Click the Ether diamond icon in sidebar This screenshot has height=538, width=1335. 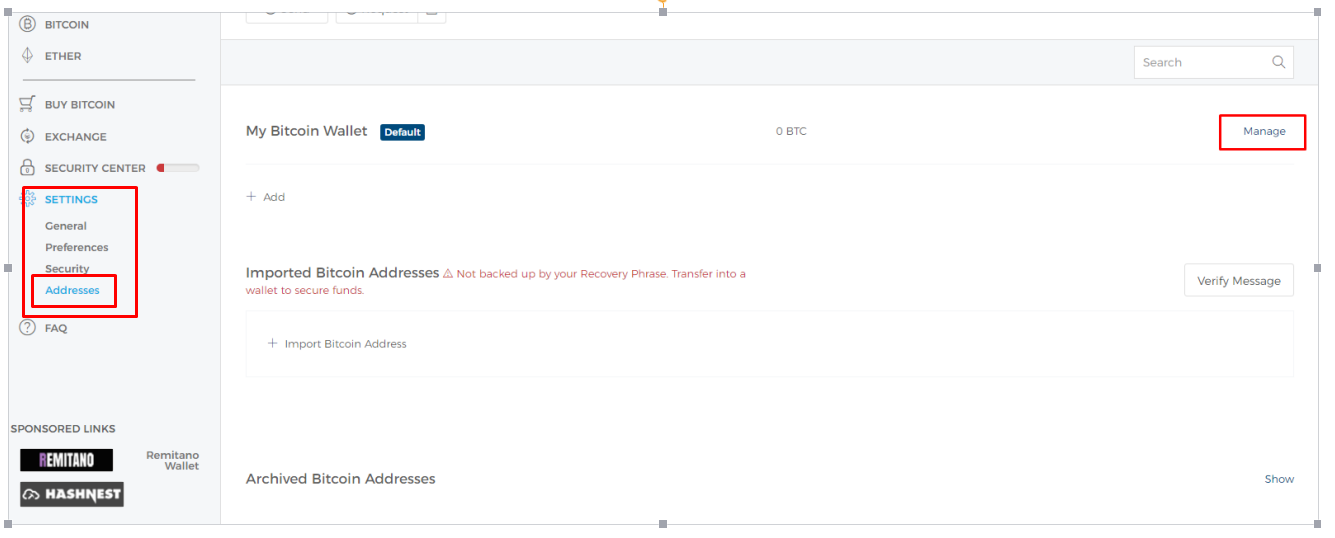(27, 56)
